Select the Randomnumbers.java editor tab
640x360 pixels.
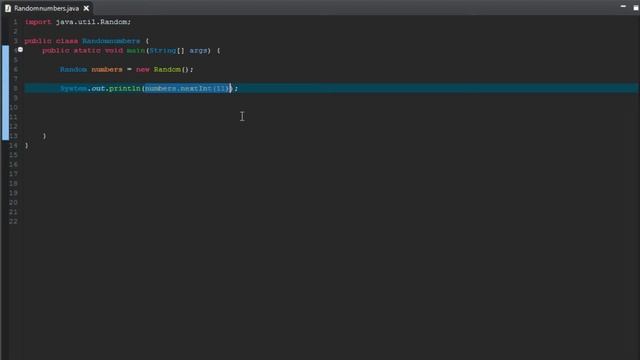coord(47,8)
